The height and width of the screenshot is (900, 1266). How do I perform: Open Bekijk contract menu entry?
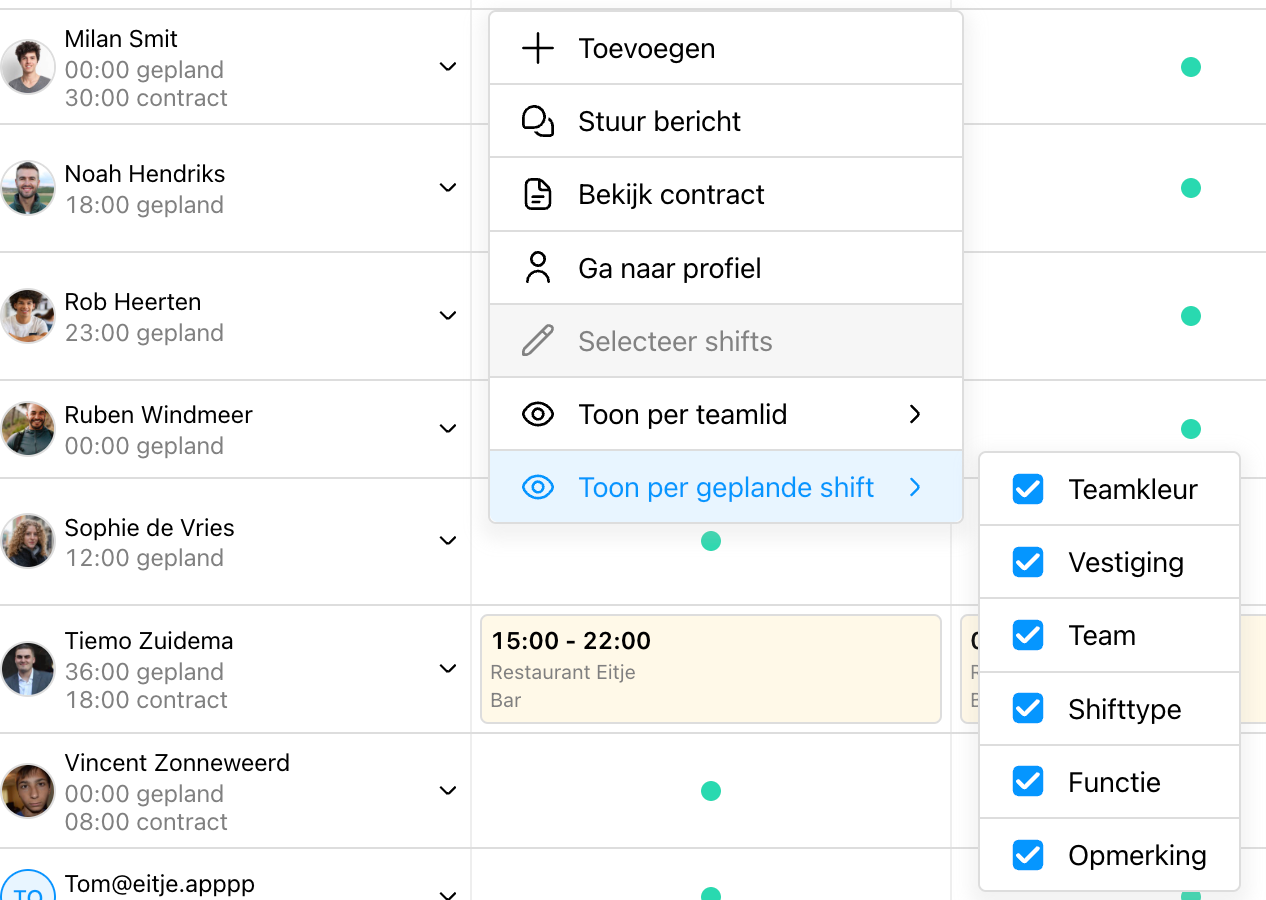point(726,194)
